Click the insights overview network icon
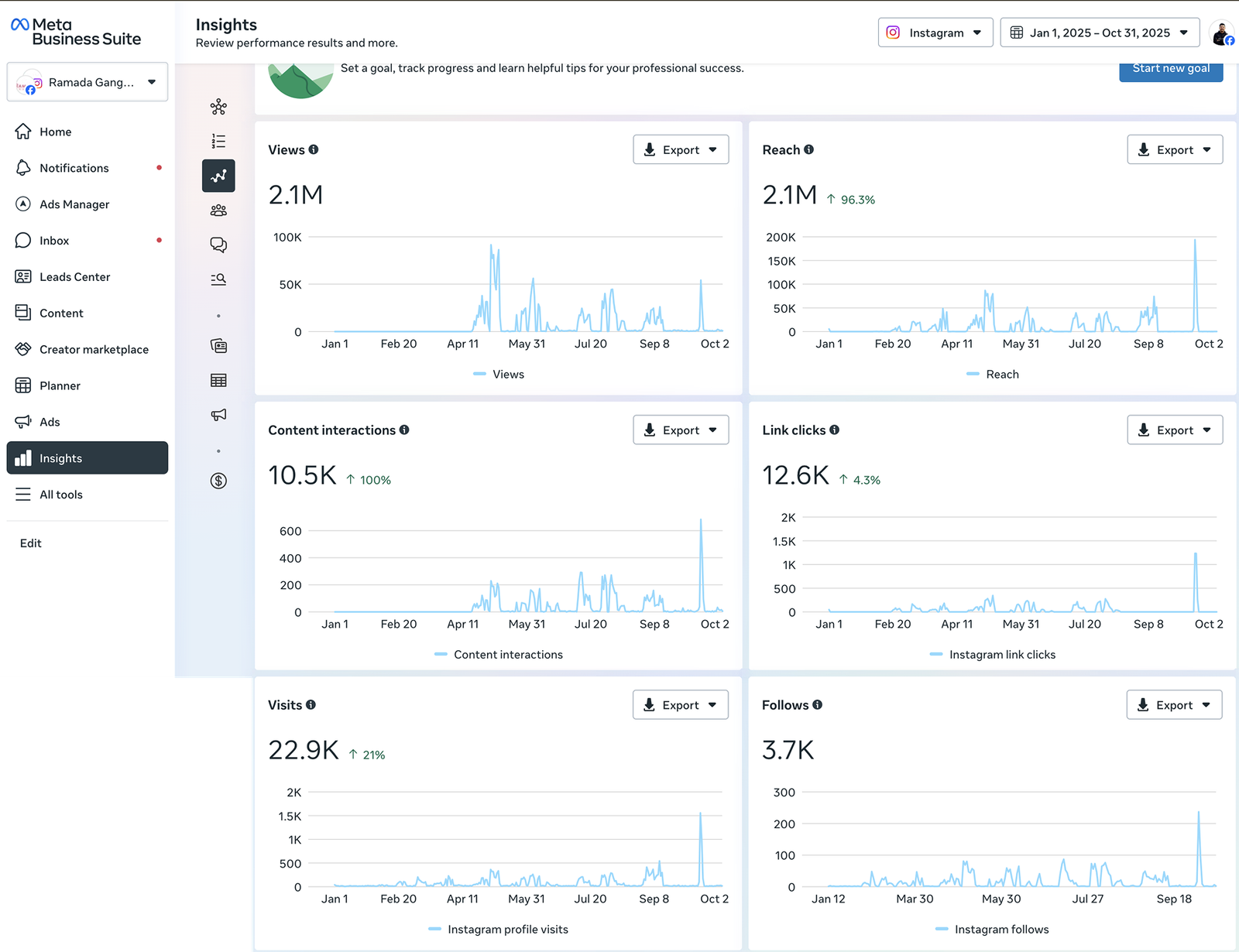Image resolution: width=1239 pixels, height=952 pixels. coord(218,107)
